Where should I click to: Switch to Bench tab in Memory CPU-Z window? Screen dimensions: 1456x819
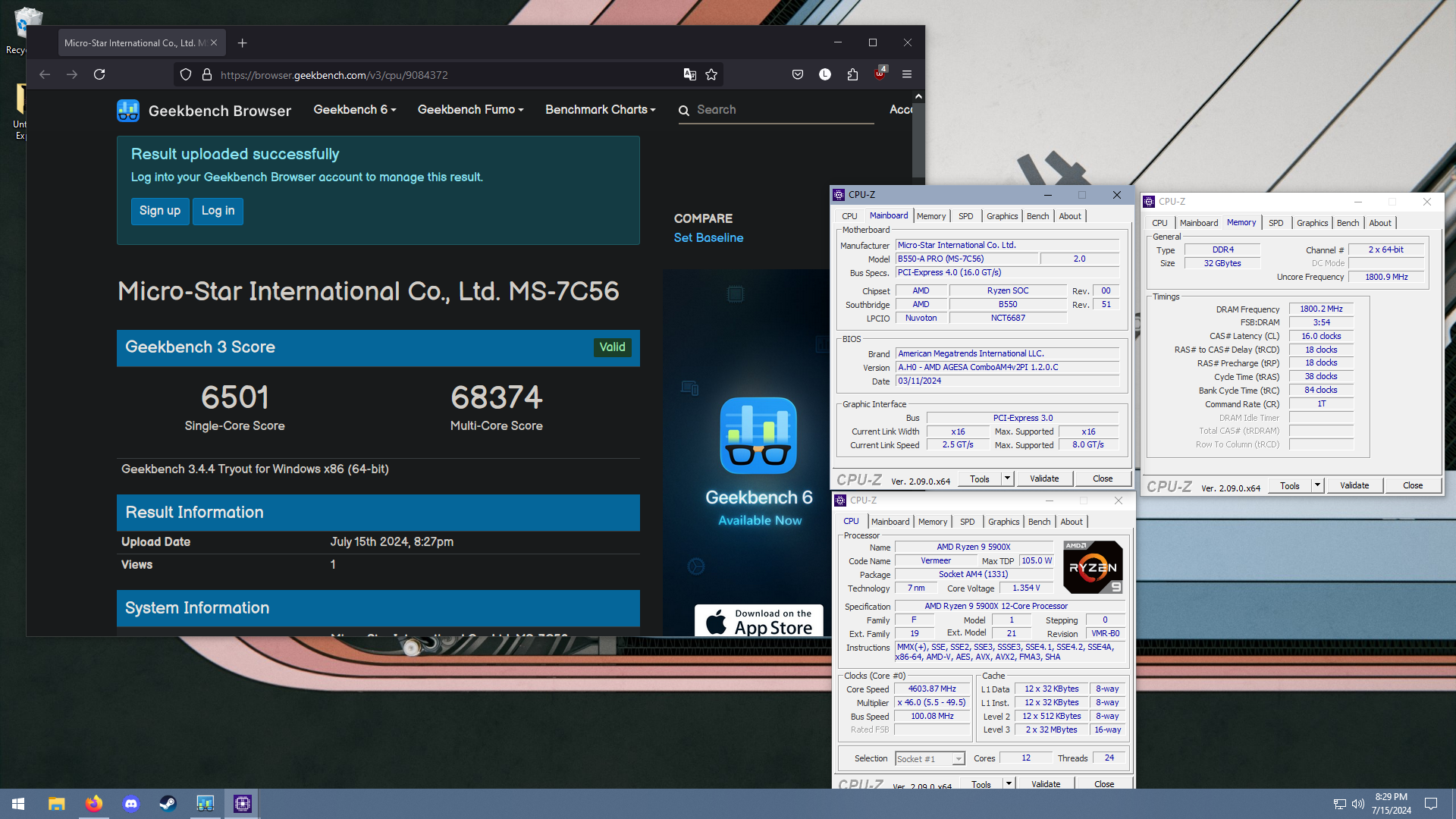[1348, 223]
